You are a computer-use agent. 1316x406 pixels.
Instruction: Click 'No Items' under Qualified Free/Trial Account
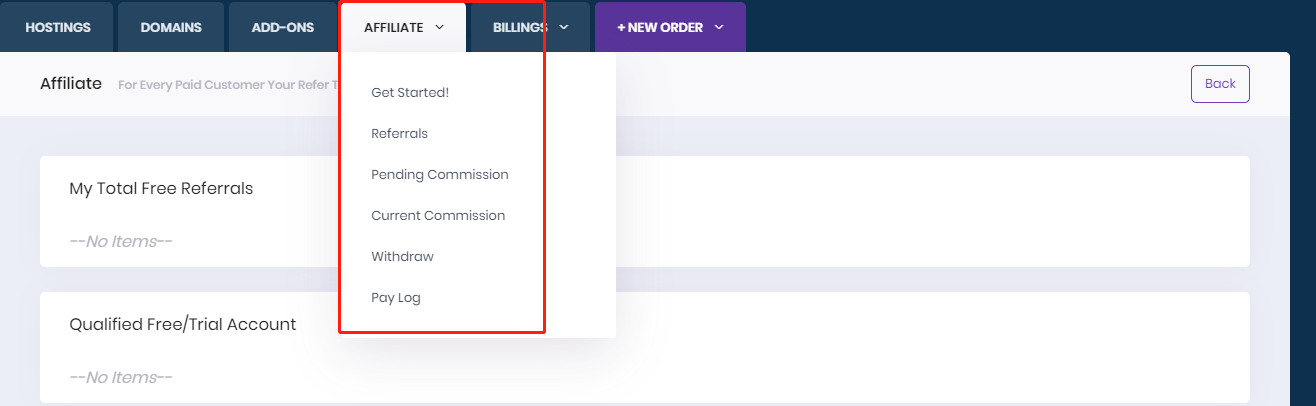pos(121,377)
